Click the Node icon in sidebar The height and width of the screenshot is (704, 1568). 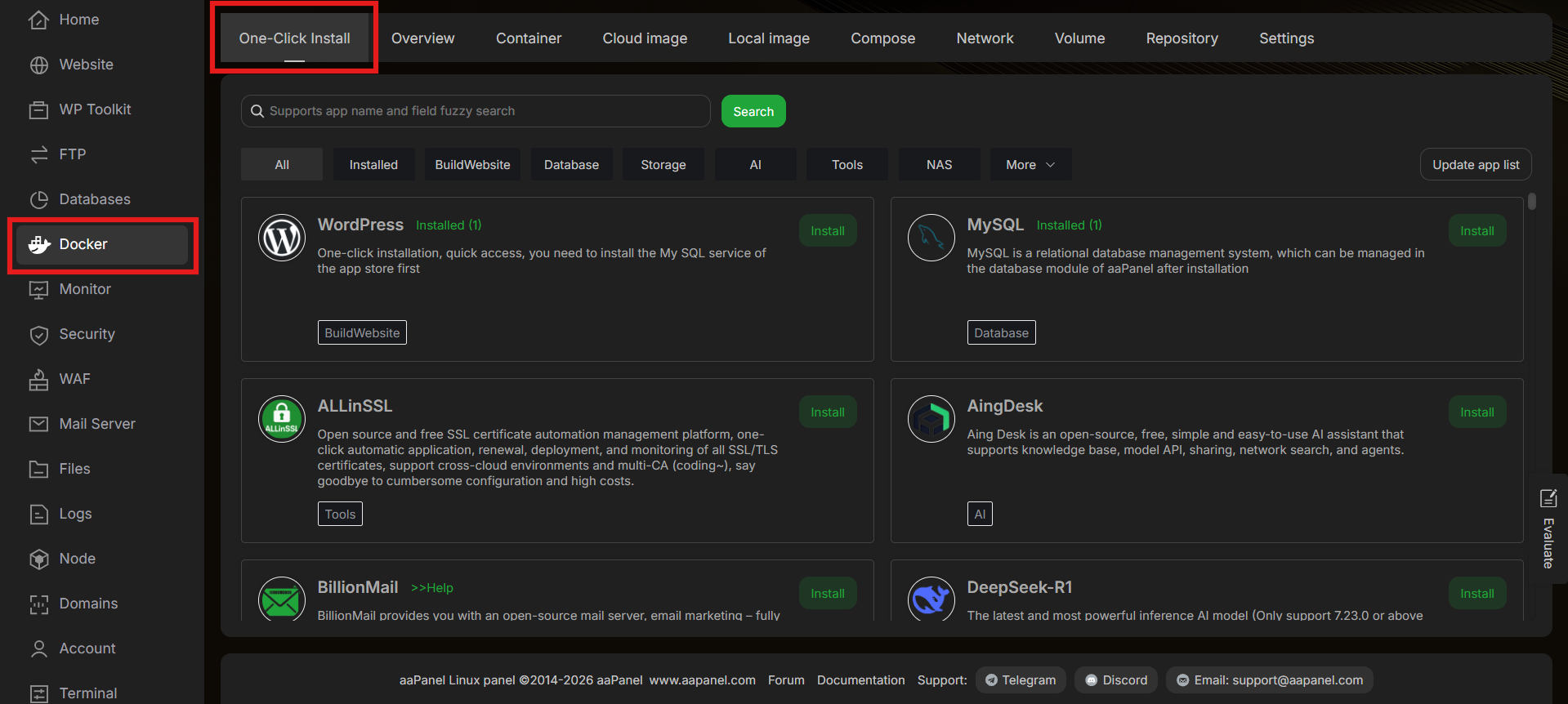pyautogui.click(x=38, y=559)
